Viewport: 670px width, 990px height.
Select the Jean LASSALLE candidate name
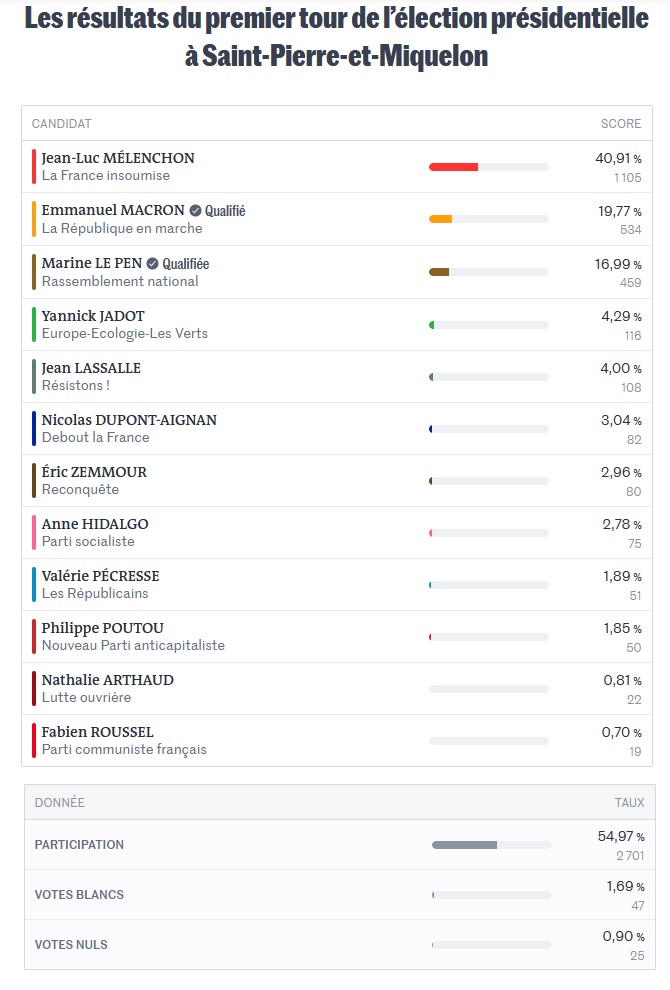[x=91, y=368]
